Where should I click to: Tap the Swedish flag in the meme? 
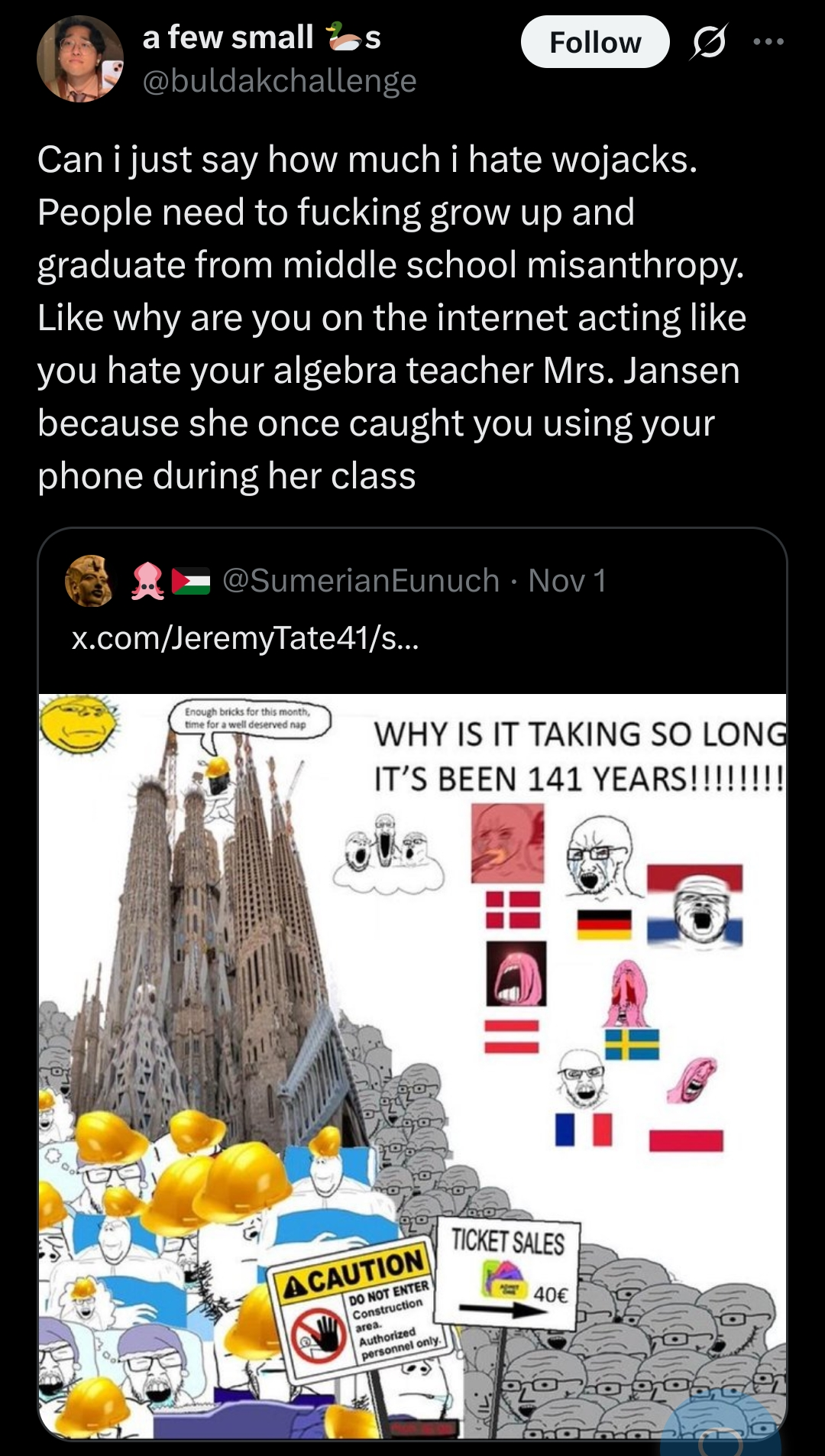632,1044
